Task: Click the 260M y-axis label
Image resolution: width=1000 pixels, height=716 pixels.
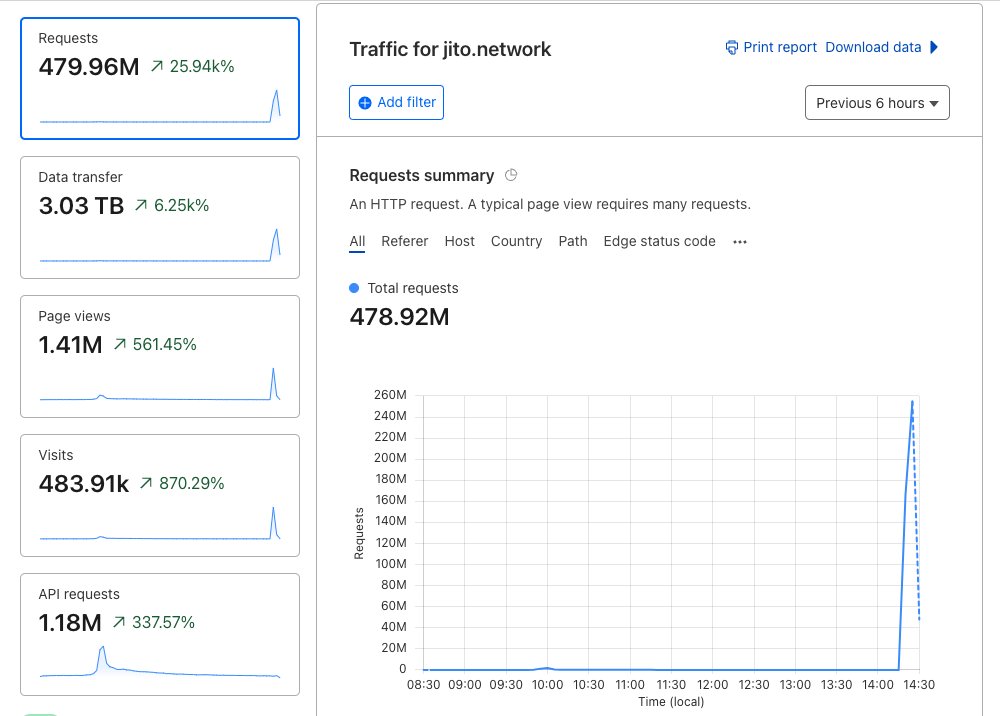Action: pos(390,395)
